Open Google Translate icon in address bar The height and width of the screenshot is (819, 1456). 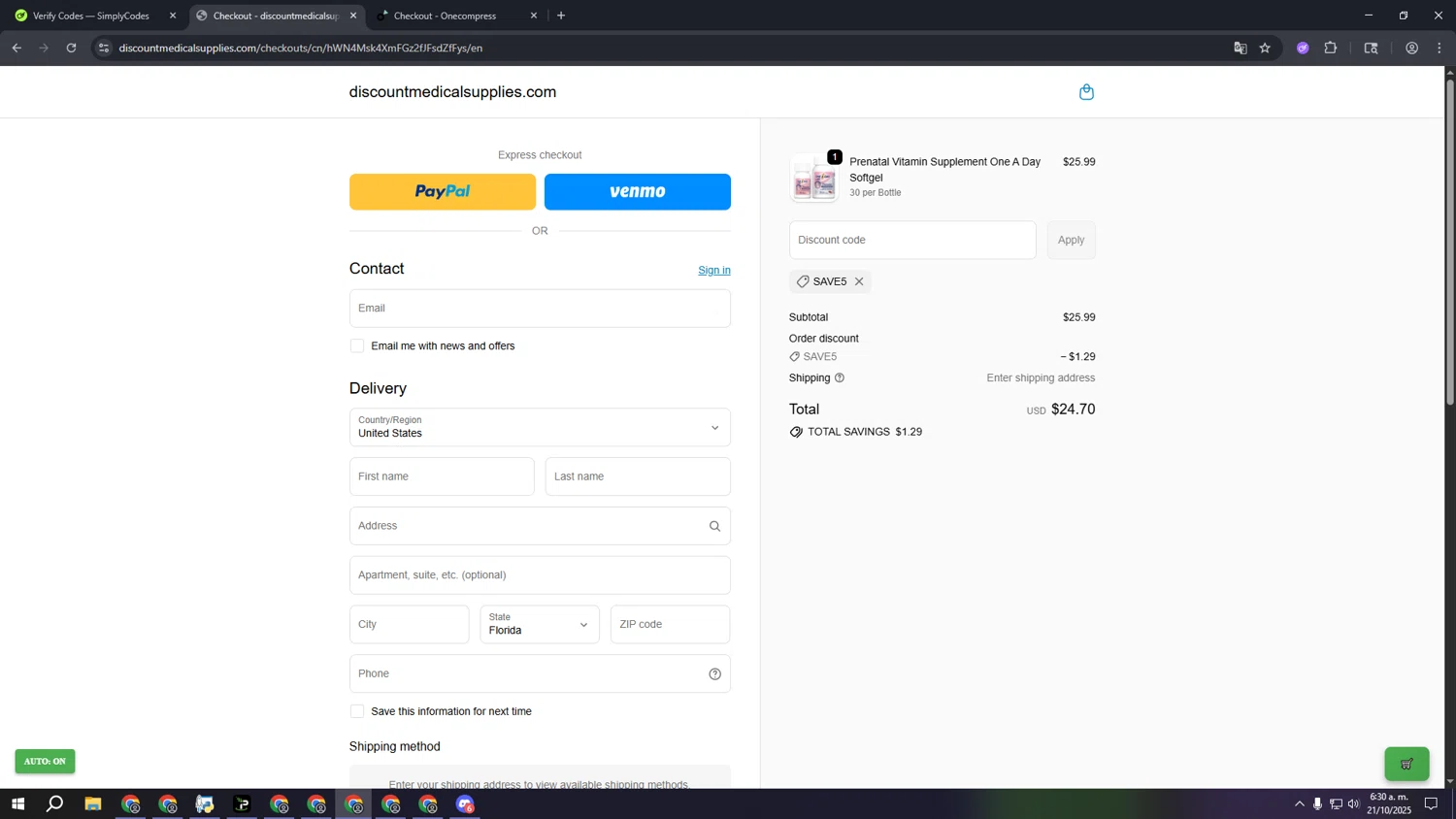[x=1240, y=48]
